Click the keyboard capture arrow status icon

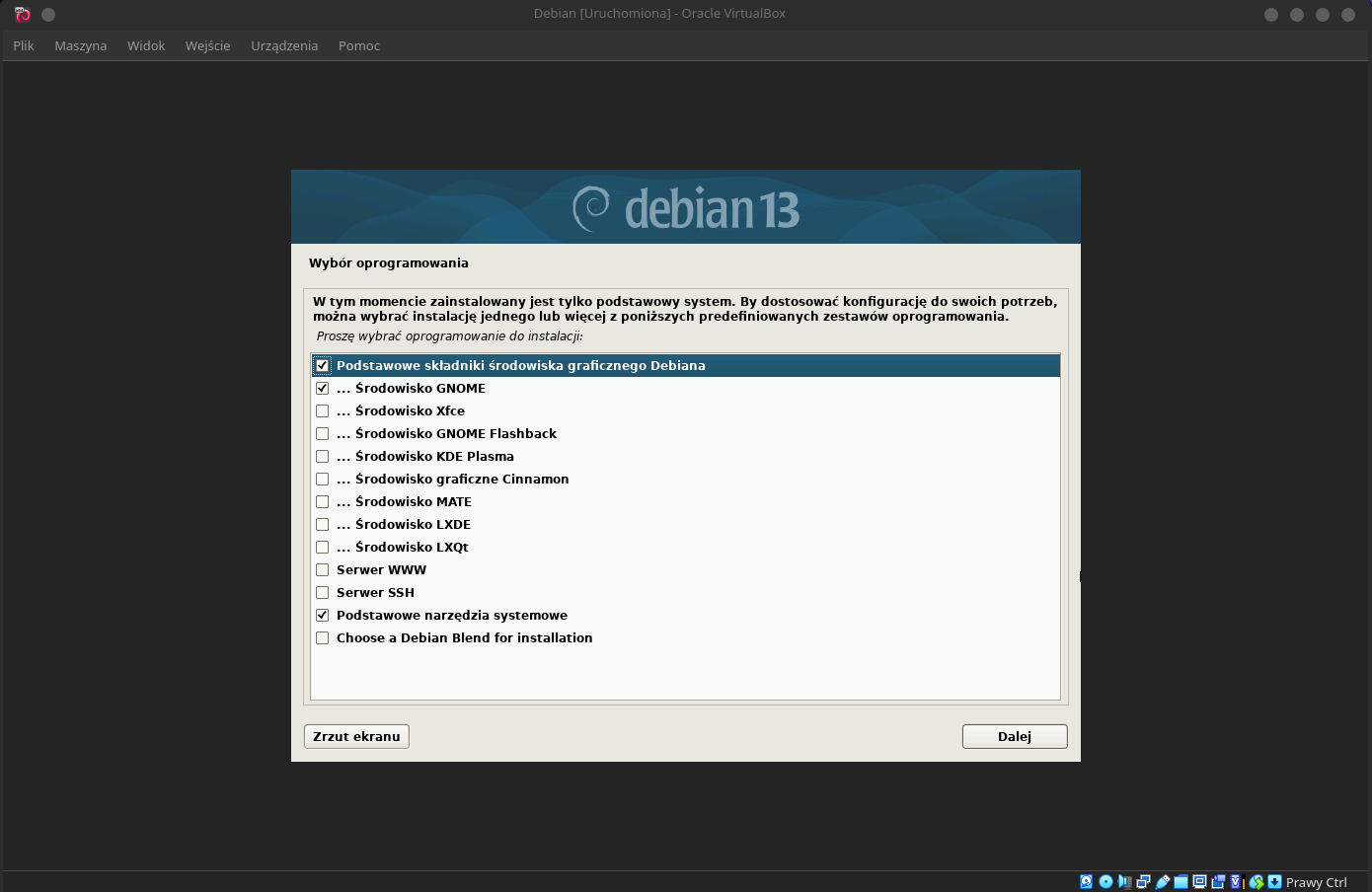click(x=1274, y=881)
